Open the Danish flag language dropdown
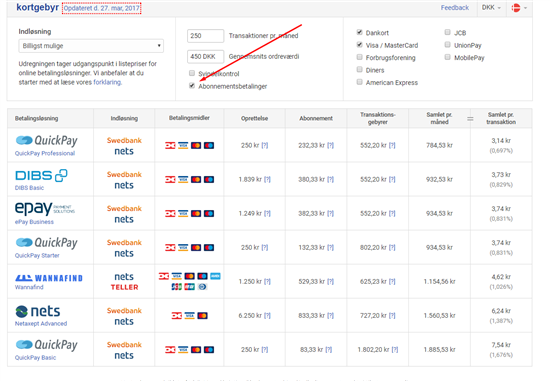This screenshot has height=381, width=550. [x=519, y=7]
